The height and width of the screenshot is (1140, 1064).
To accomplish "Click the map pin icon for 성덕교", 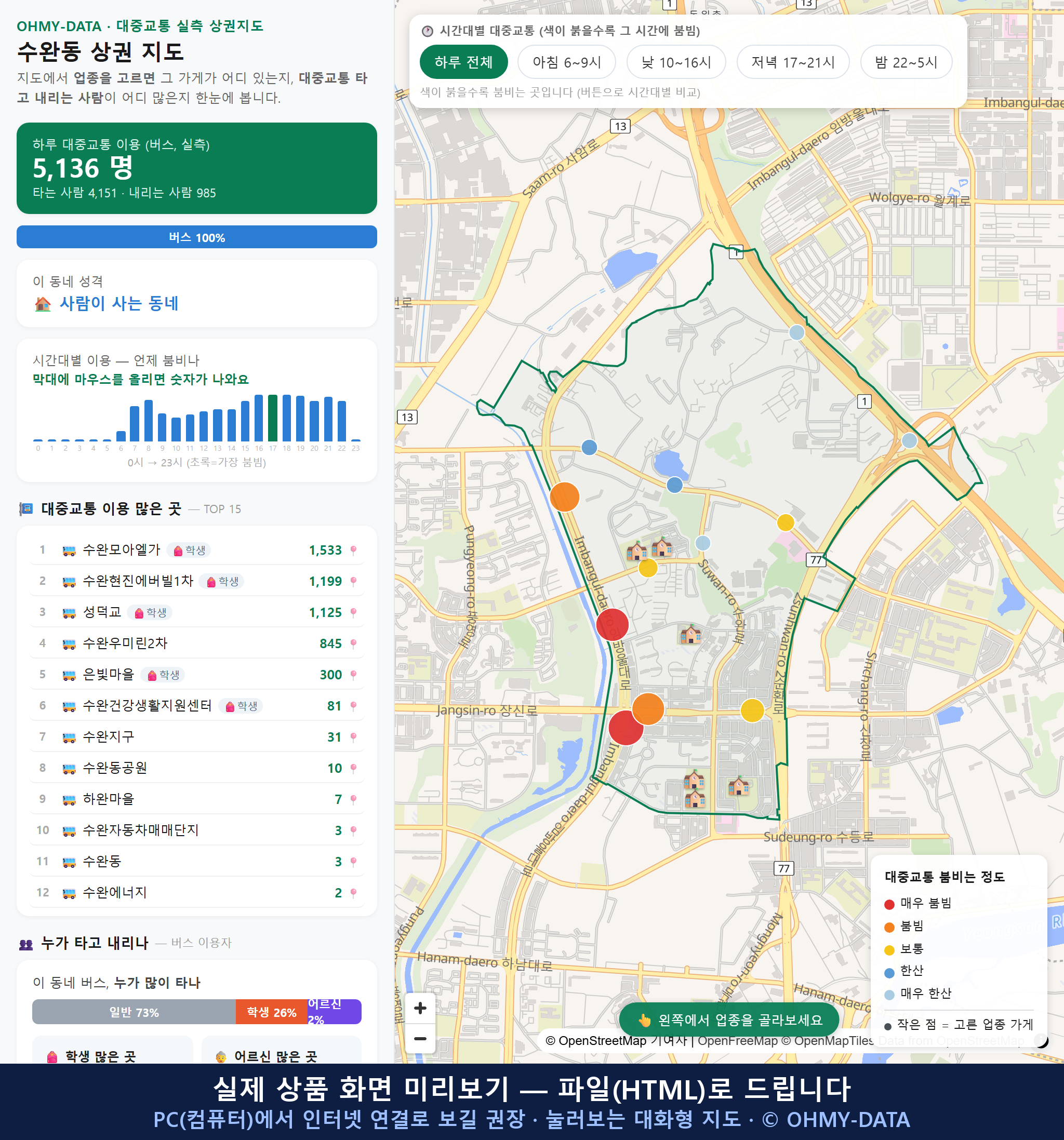I will [x=353, y=612].
